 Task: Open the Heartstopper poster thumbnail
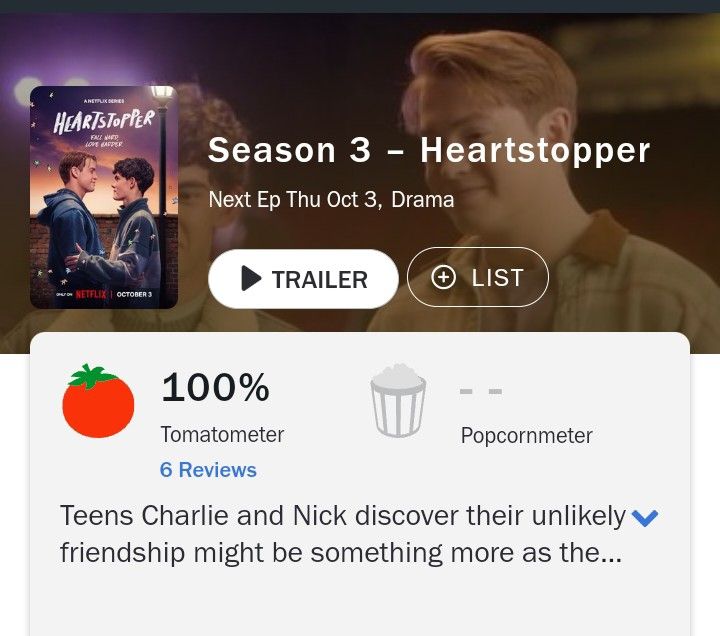click(104, 197)
